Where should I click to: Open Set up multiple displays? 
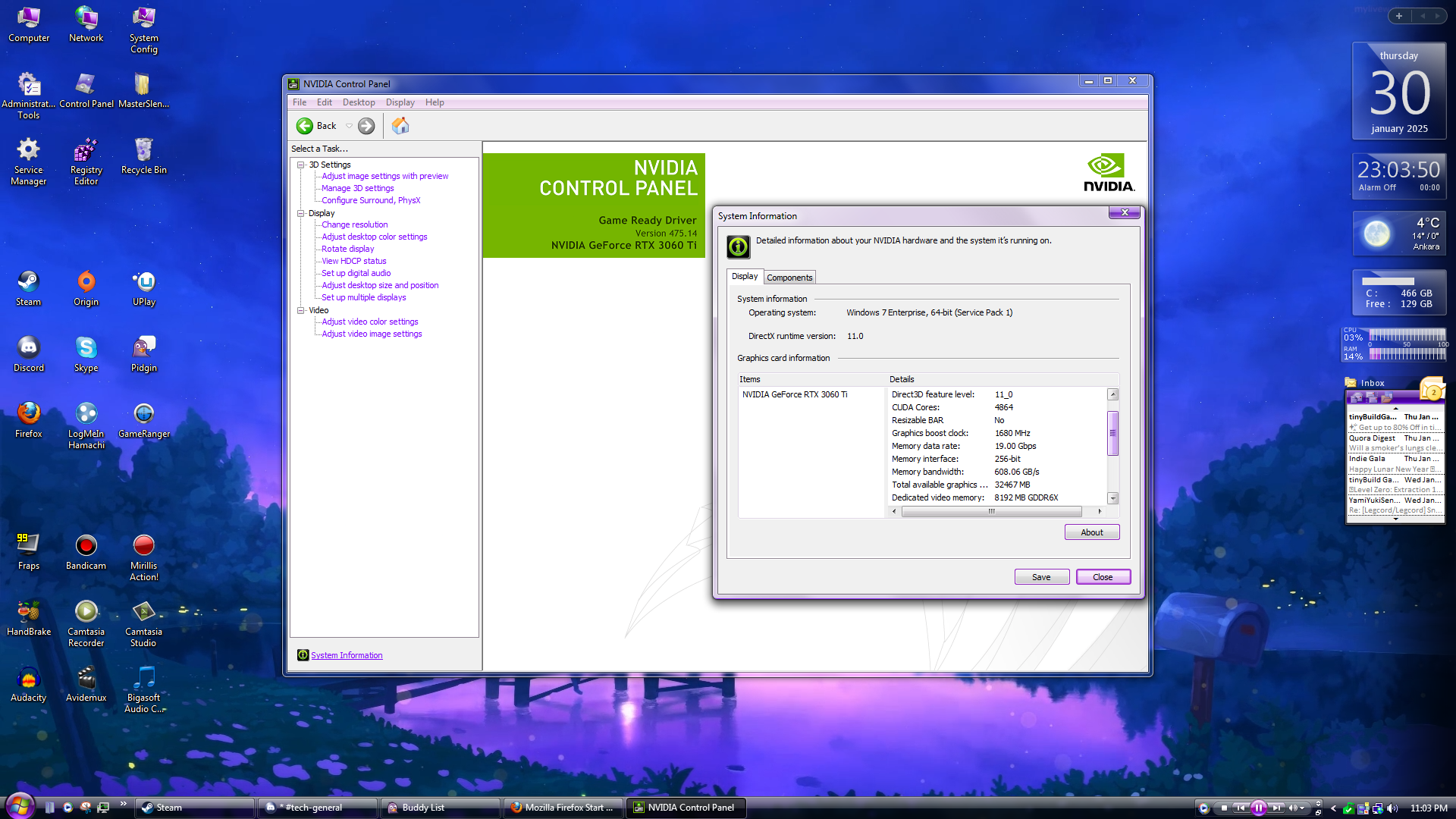point(363,297)
